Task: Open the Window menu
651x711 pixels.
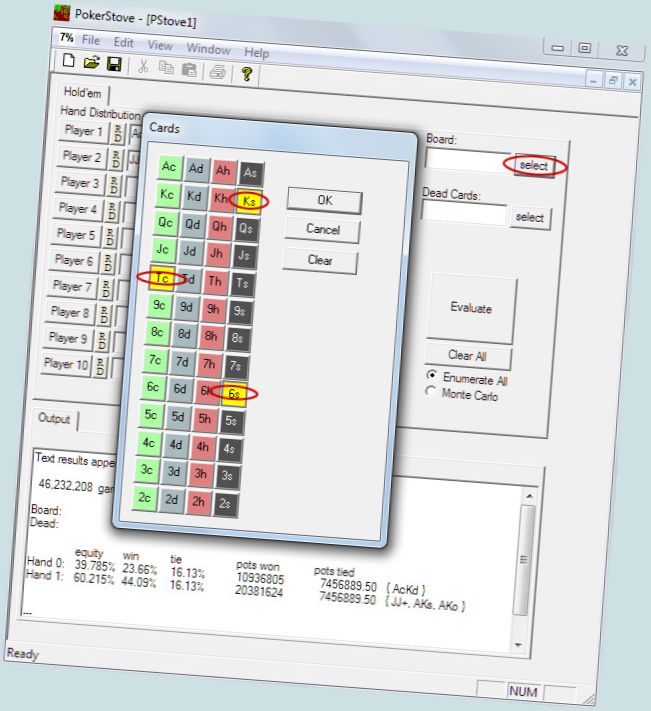Action: point(208,49)
